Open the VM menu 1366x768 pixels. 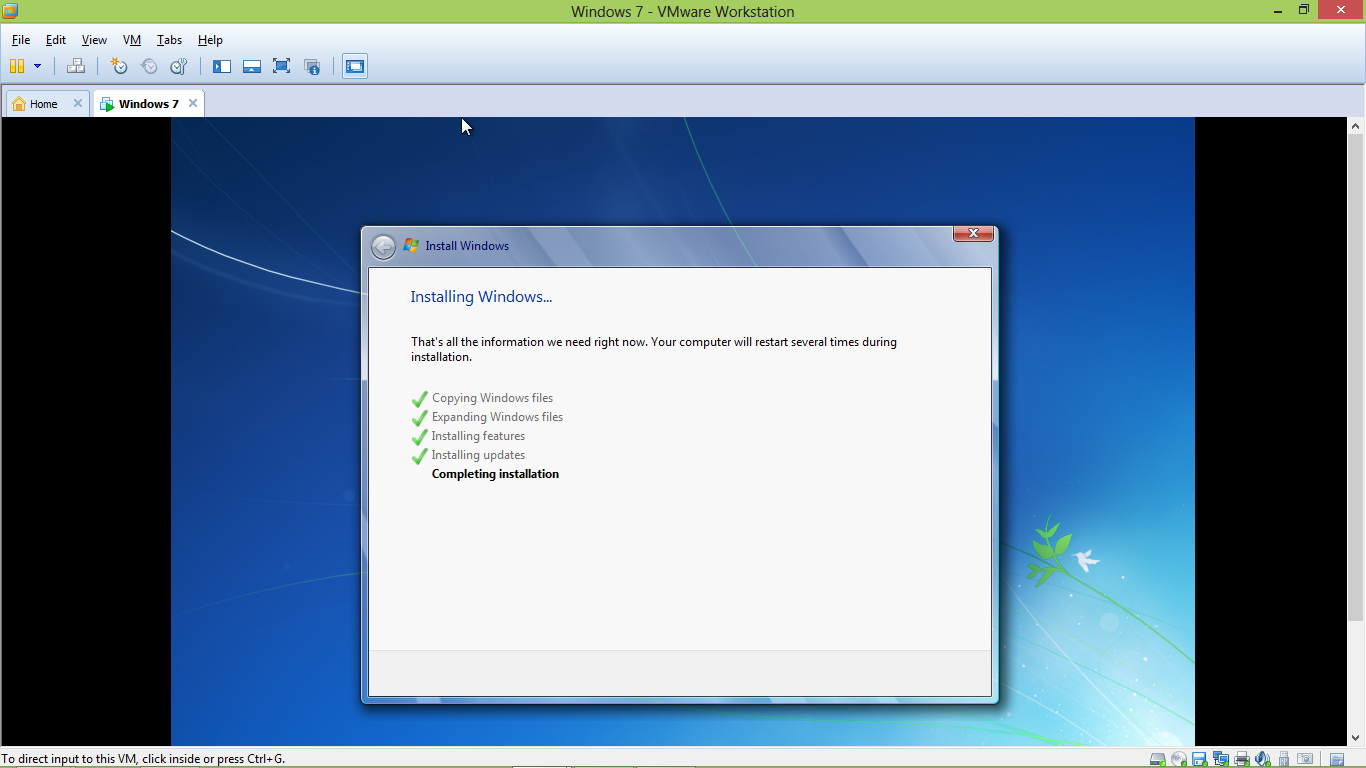132,40
